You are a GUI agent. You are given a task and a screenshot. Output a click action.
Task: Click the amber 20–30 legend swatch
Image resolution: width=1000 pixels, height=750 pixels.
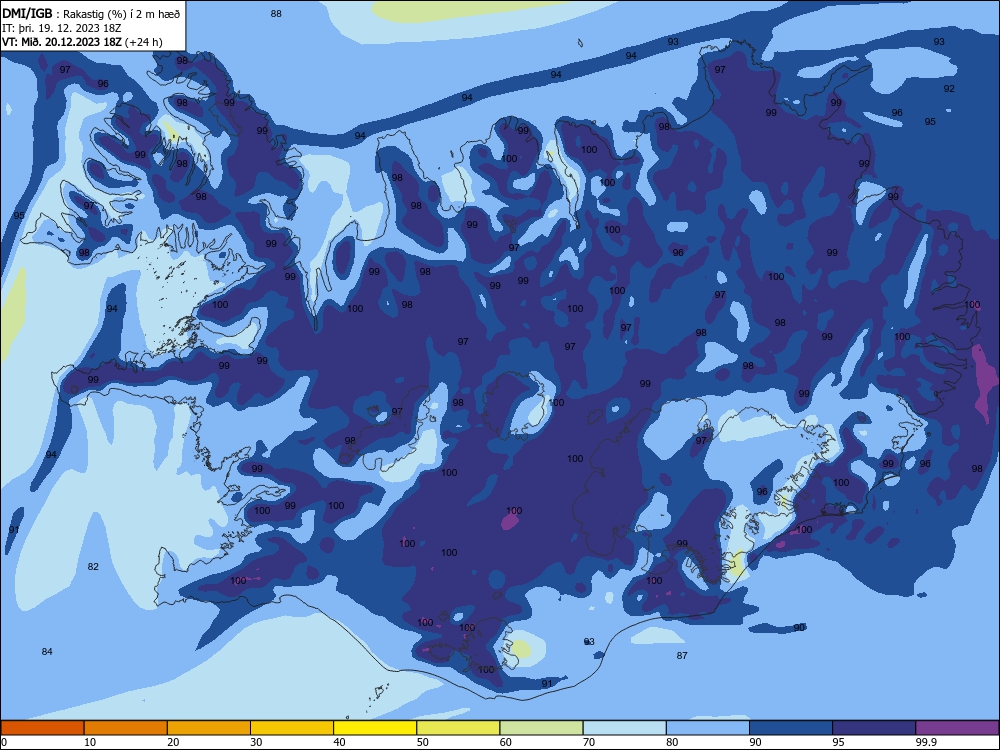click(x=209, y=728)
